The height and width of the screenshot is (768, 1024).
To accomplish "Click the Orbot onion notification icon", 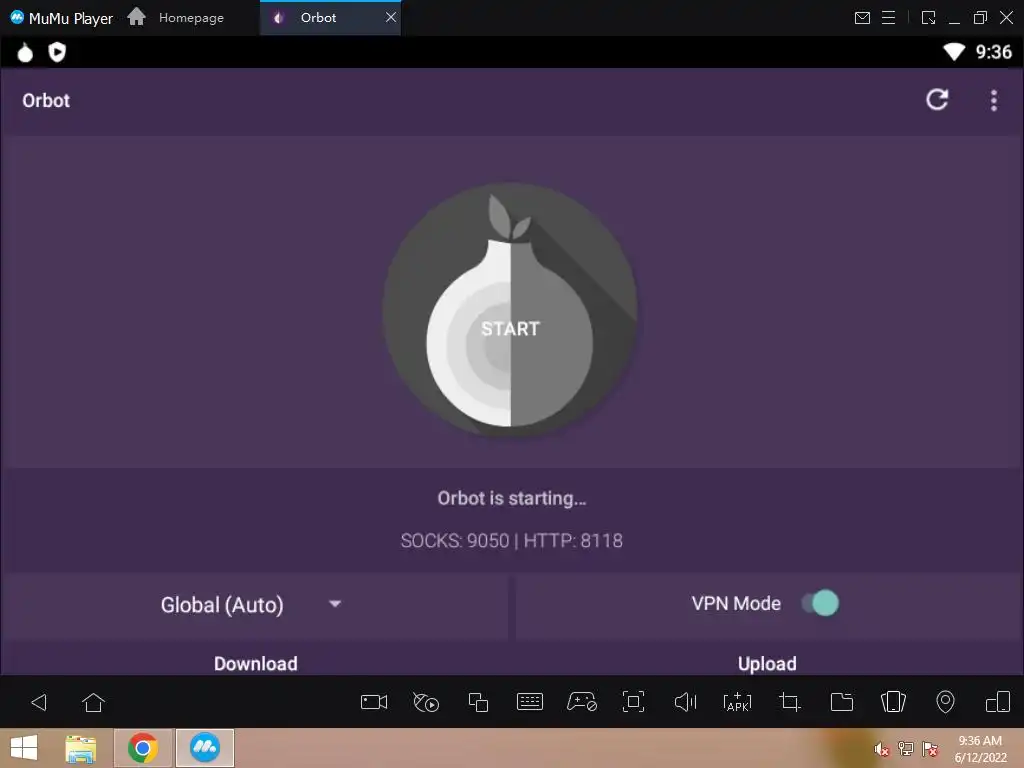I will [25, 52].
